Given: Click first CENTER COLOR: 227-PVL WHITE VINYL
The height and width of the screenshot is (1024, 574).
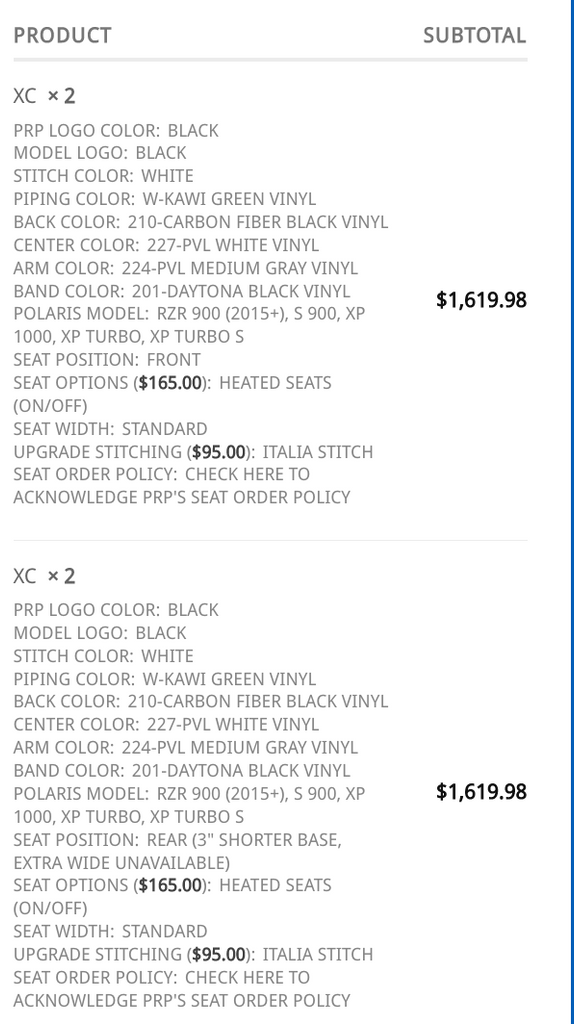Looking at the screenshot, I should 167,246.
